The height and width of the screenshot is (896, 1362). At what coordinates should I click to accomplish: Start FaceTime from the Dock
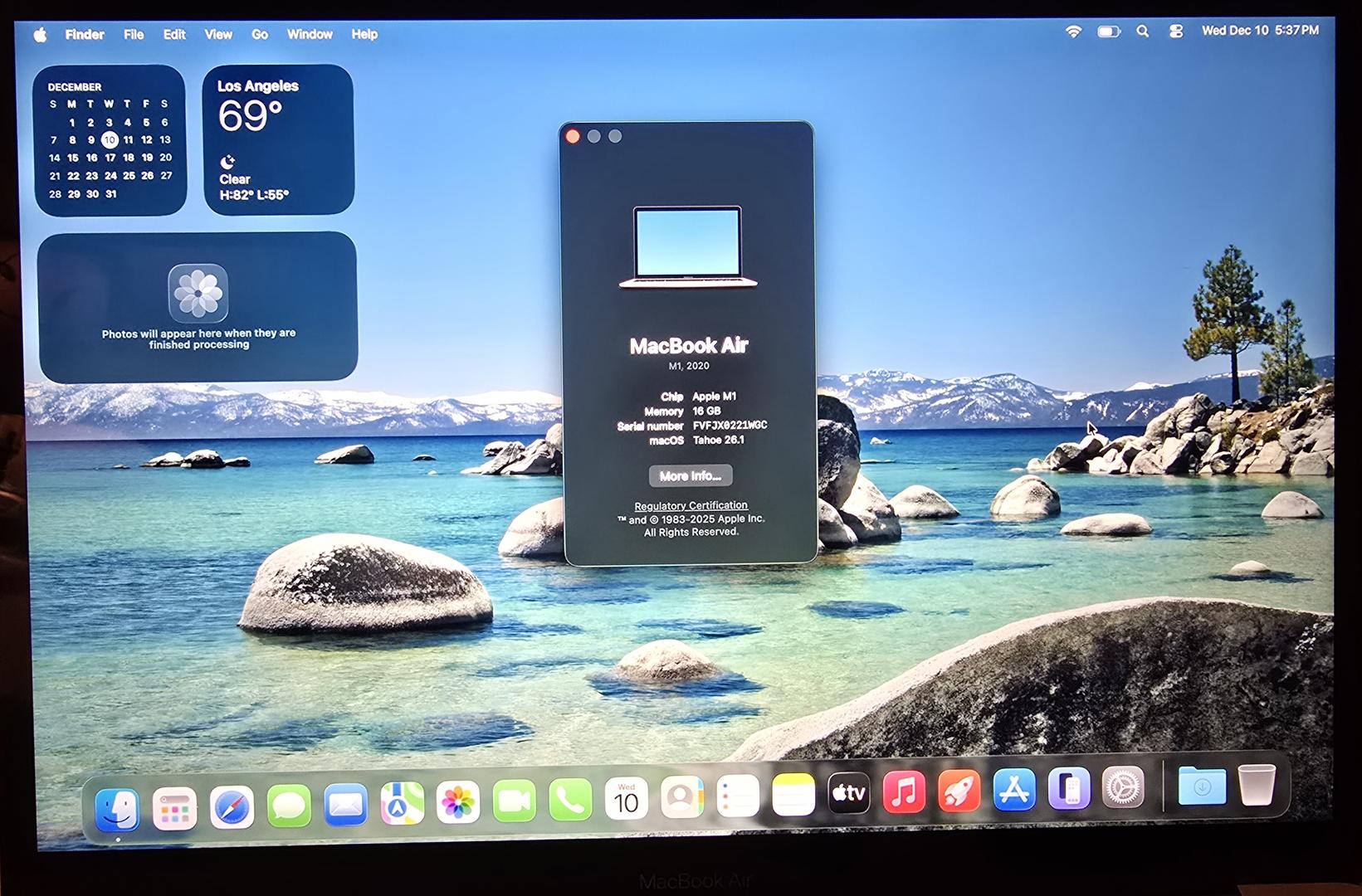click(x=515, y=801)
